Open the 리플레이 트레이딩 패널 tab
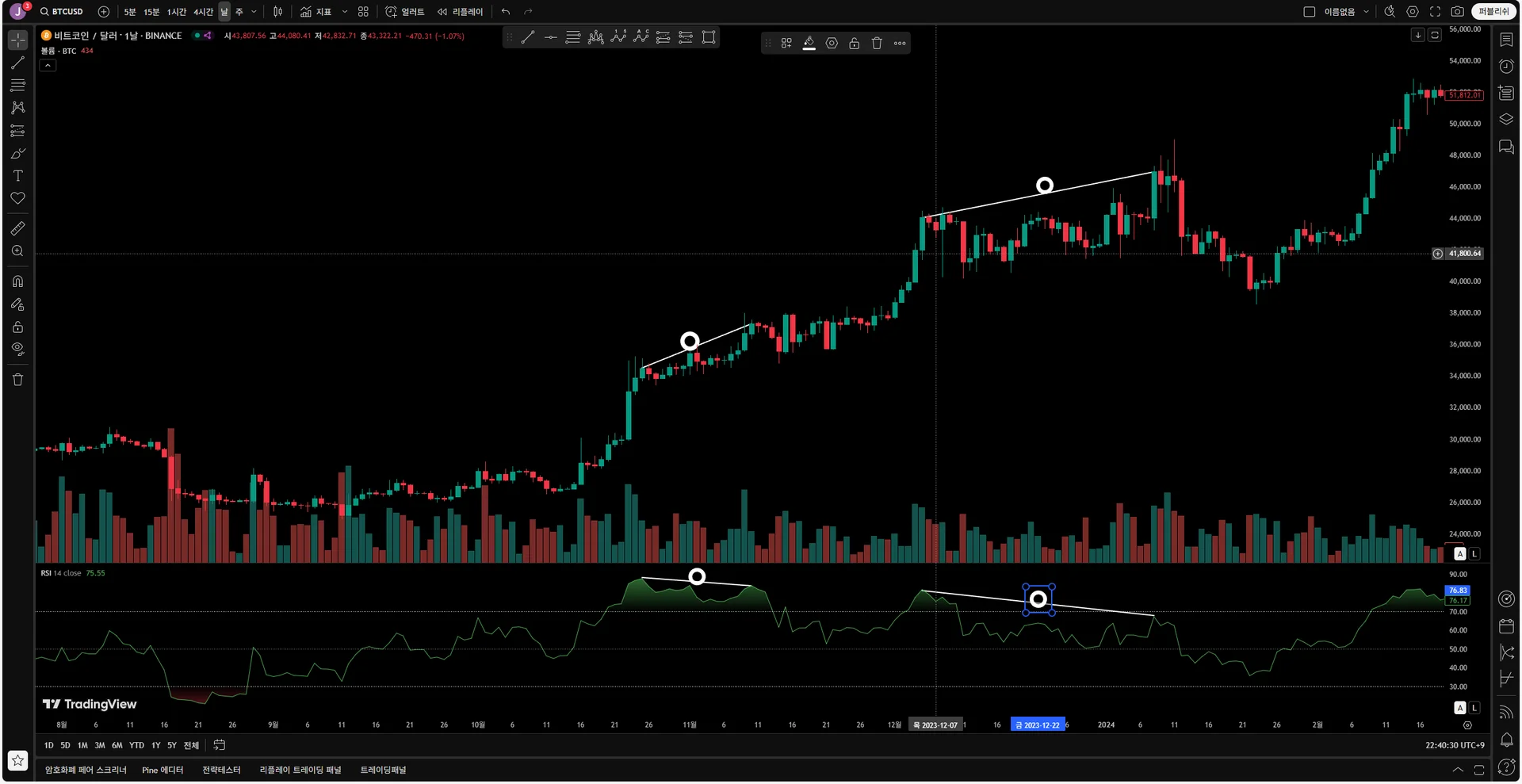This screenshot has height=784, width=1522. pyautogui.click(x=300, y=770)
